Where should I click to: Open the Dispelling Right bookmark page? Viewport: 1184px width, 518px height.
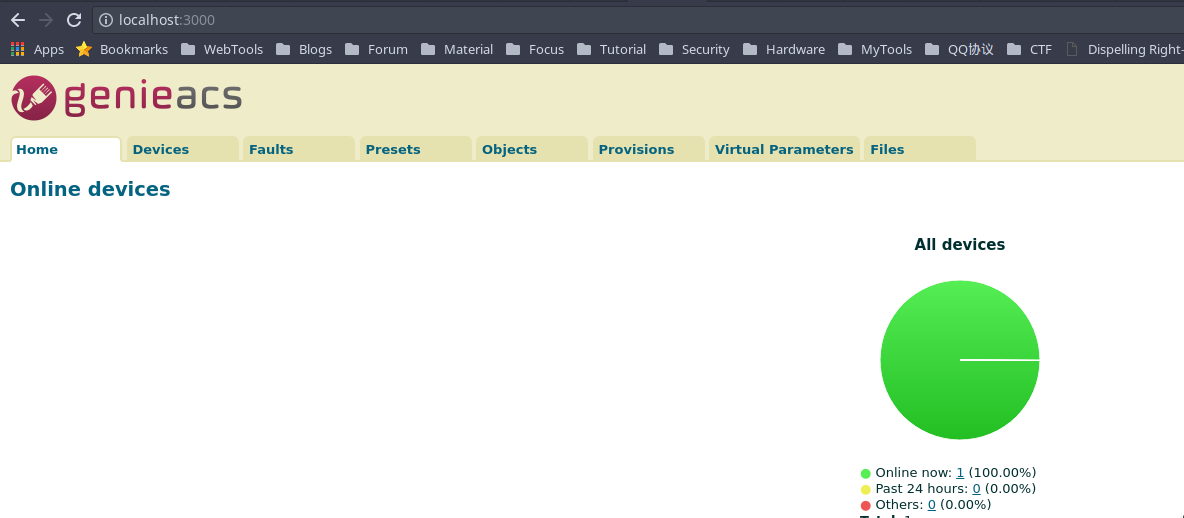[1125, 49]
